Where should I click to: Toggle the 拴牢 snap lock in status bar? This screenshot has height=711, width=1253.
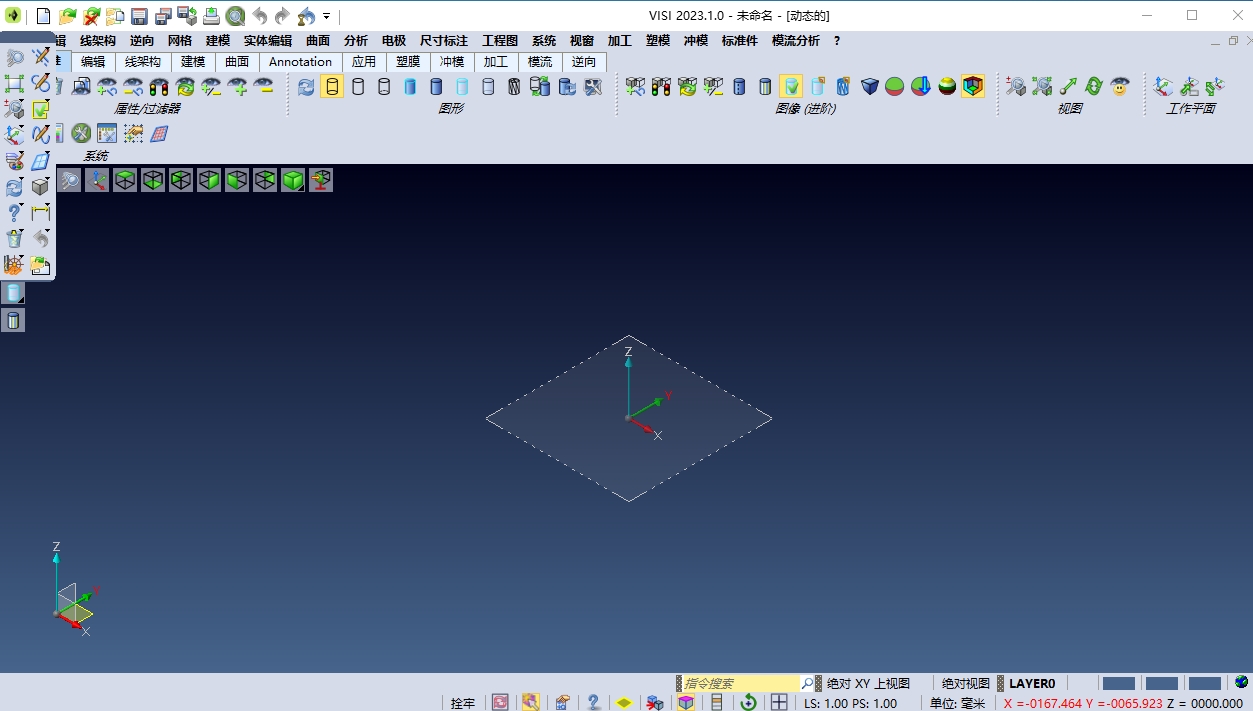(462, 703)
